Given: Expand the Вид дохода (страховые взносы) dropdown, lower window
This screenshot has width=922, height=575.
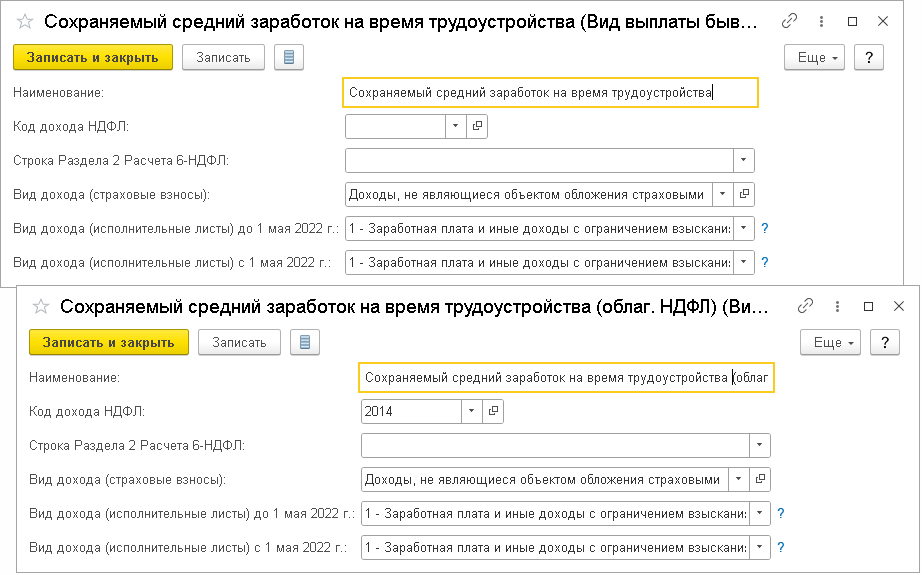Looking at the screenshot, I should (738, 479).
